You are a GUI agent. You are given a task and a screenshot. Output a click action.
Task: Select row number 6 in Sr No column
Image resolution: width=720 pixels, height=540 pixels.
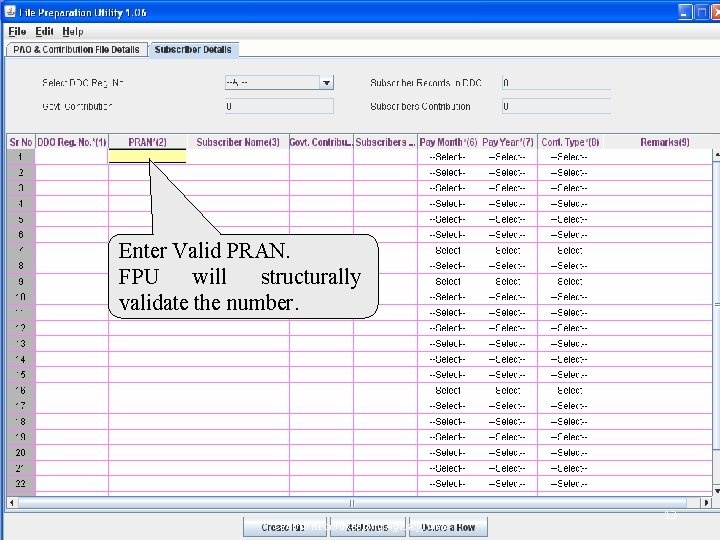(x=21, y=235)
